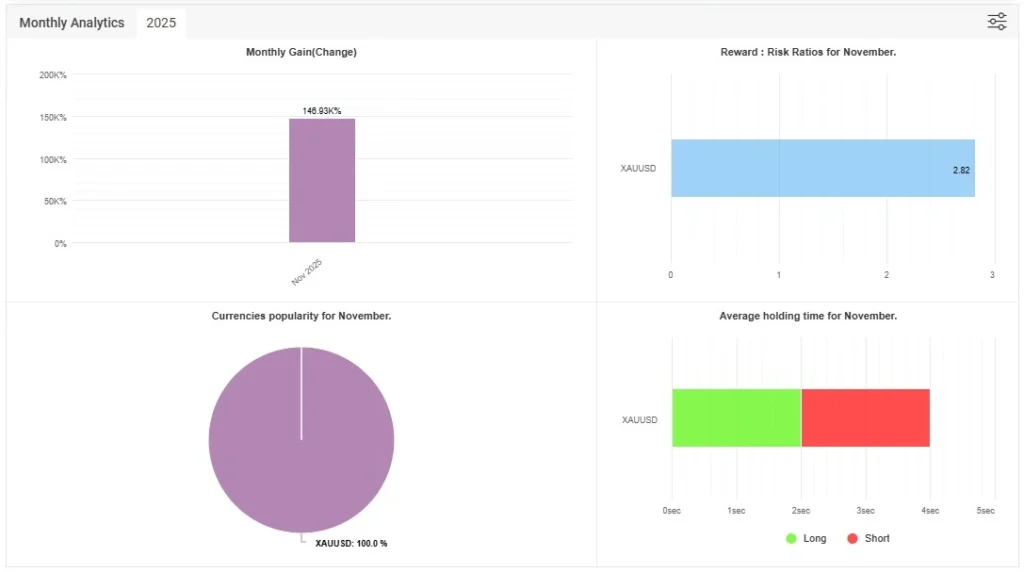Image resolution: width=1024 pixels, height=572 pixels.
Task: Open the filter settings sliders icon
Action: point(996,22)
